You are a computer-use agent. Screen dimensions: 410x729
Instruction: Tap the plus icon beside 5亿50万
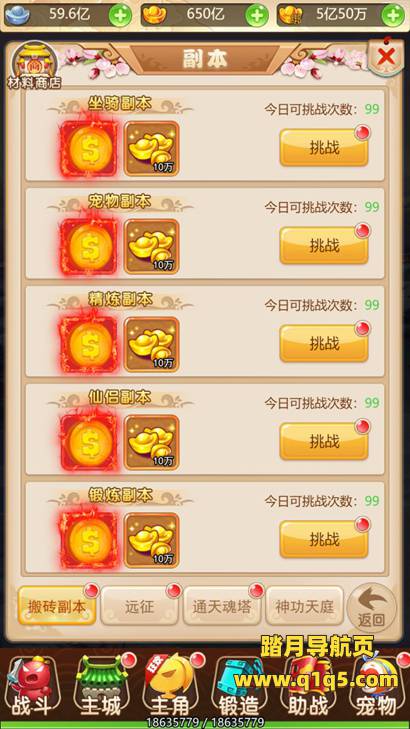[393, 16]
